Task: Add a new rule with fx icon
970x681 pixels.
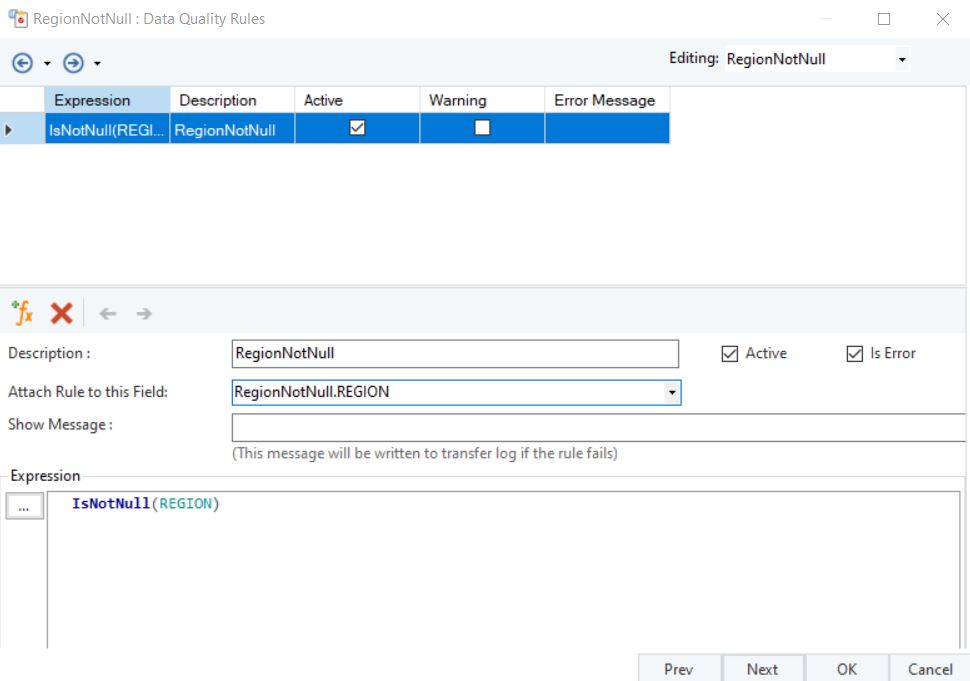Action: point(22,313)
